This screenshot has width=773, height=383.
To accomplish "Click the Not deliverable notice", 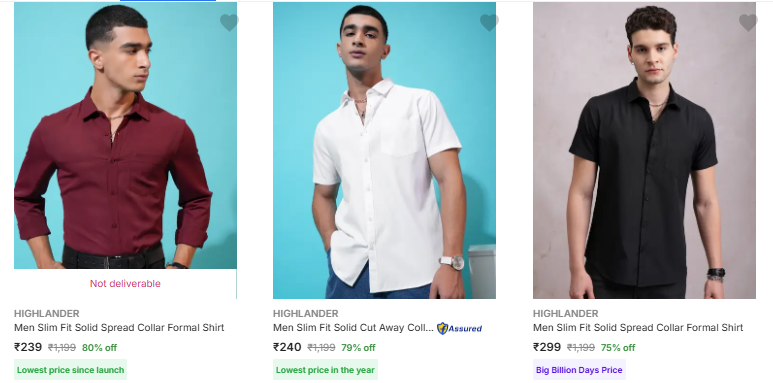I will pos(125,283).
